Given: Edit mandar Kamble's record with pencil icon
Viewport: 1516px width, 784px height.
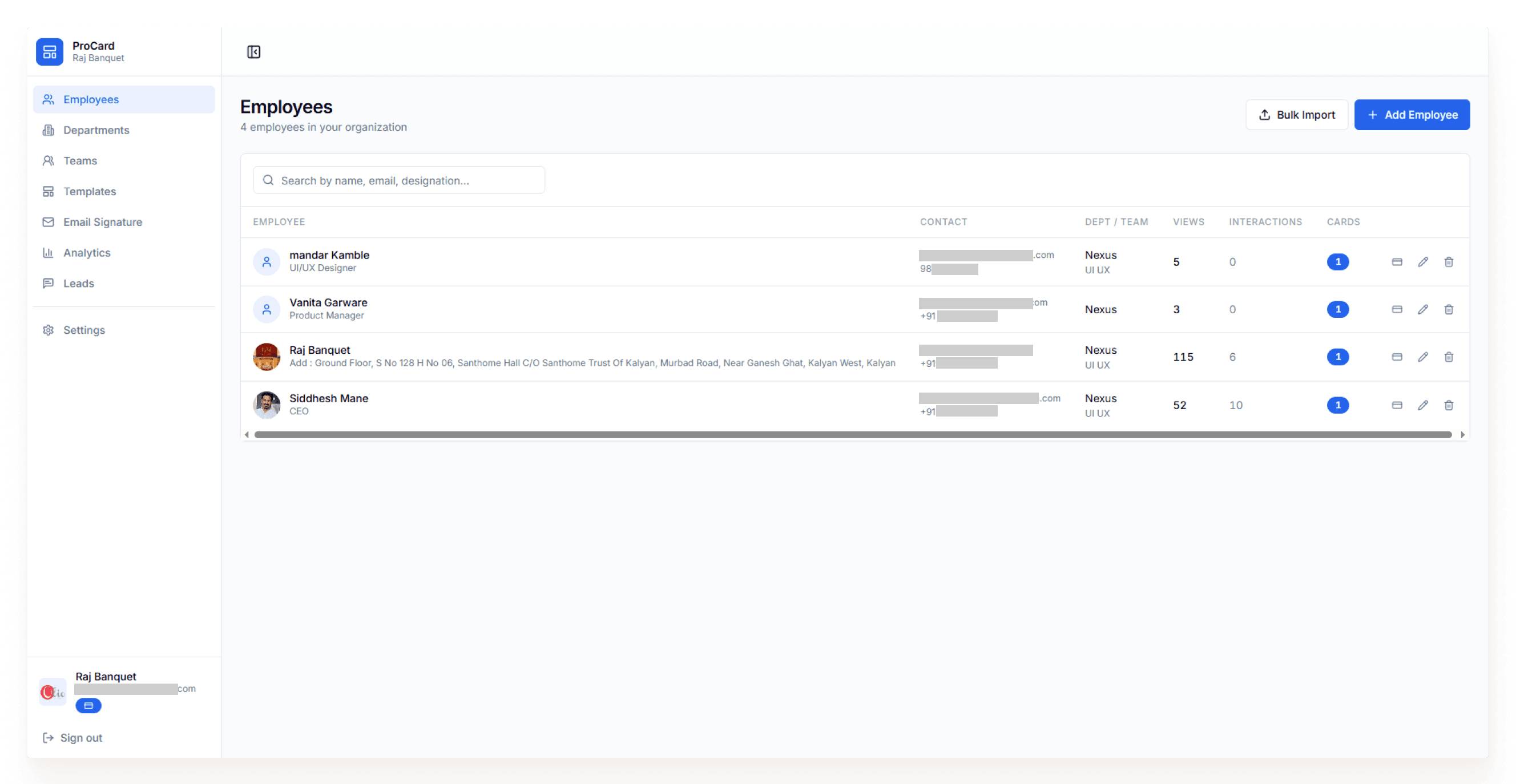Looking at the screenshot, I should [x=1422, y=262].
